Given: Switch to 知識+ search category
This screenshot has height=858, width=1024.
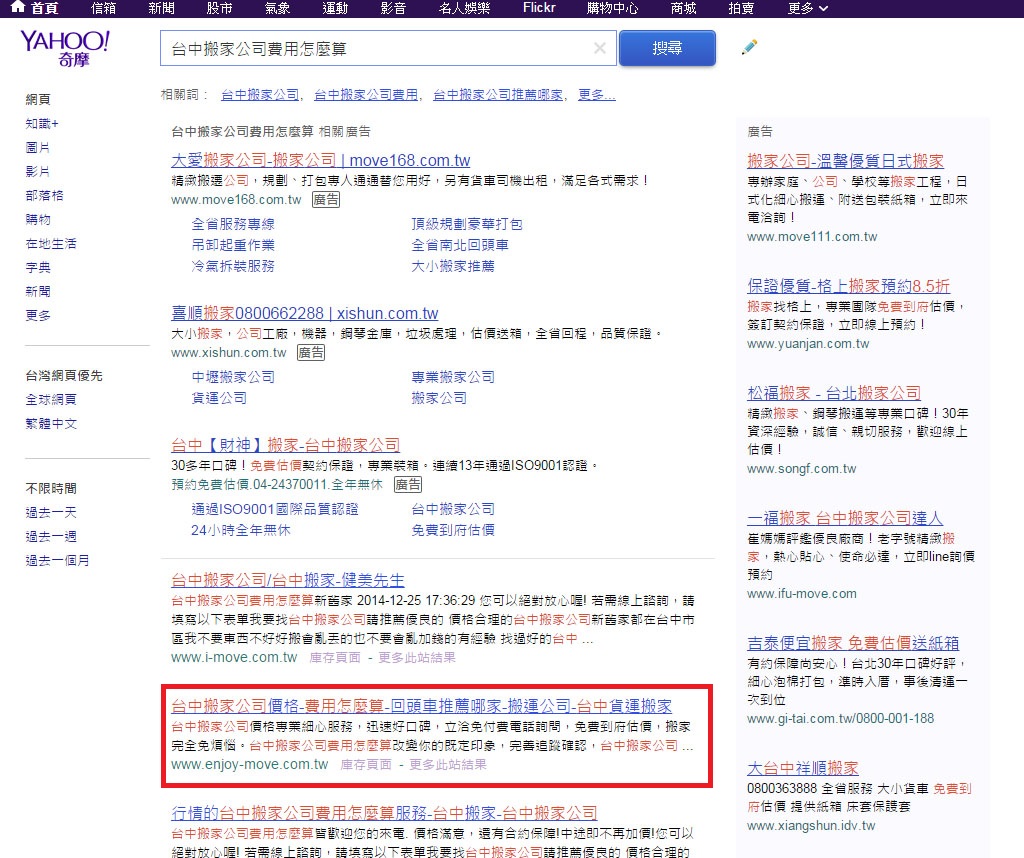Looking at the screenshot, I should pyautogui.click(x=42, y=123).
